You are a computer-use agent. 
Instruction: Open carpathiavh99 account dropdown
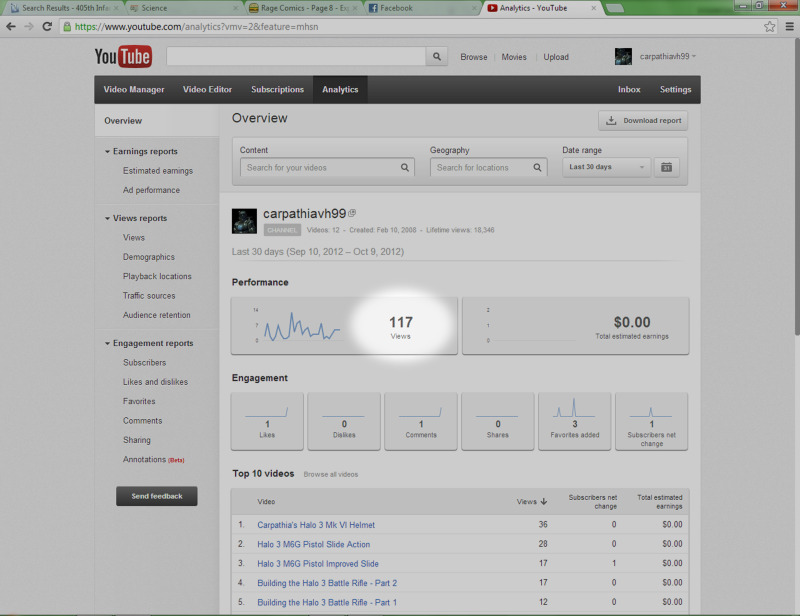[x=667, y=56]
